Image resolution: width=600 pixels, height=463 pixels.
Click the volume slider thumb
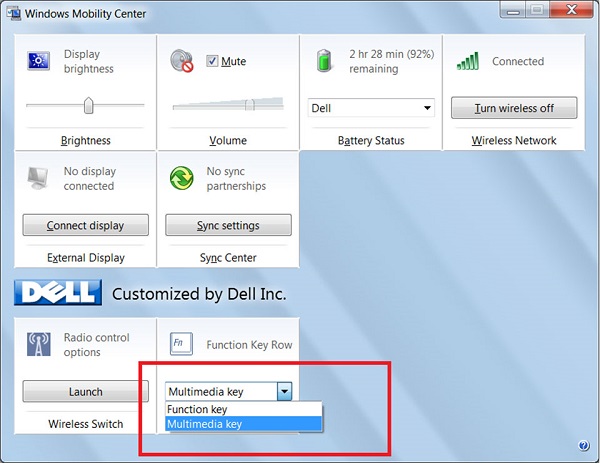(250, 105)
